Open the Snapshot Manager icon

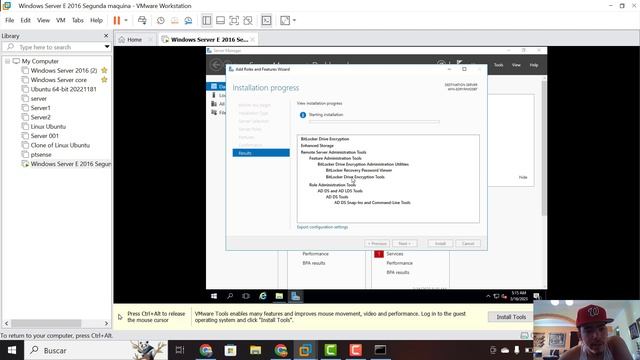click(188, 20)
